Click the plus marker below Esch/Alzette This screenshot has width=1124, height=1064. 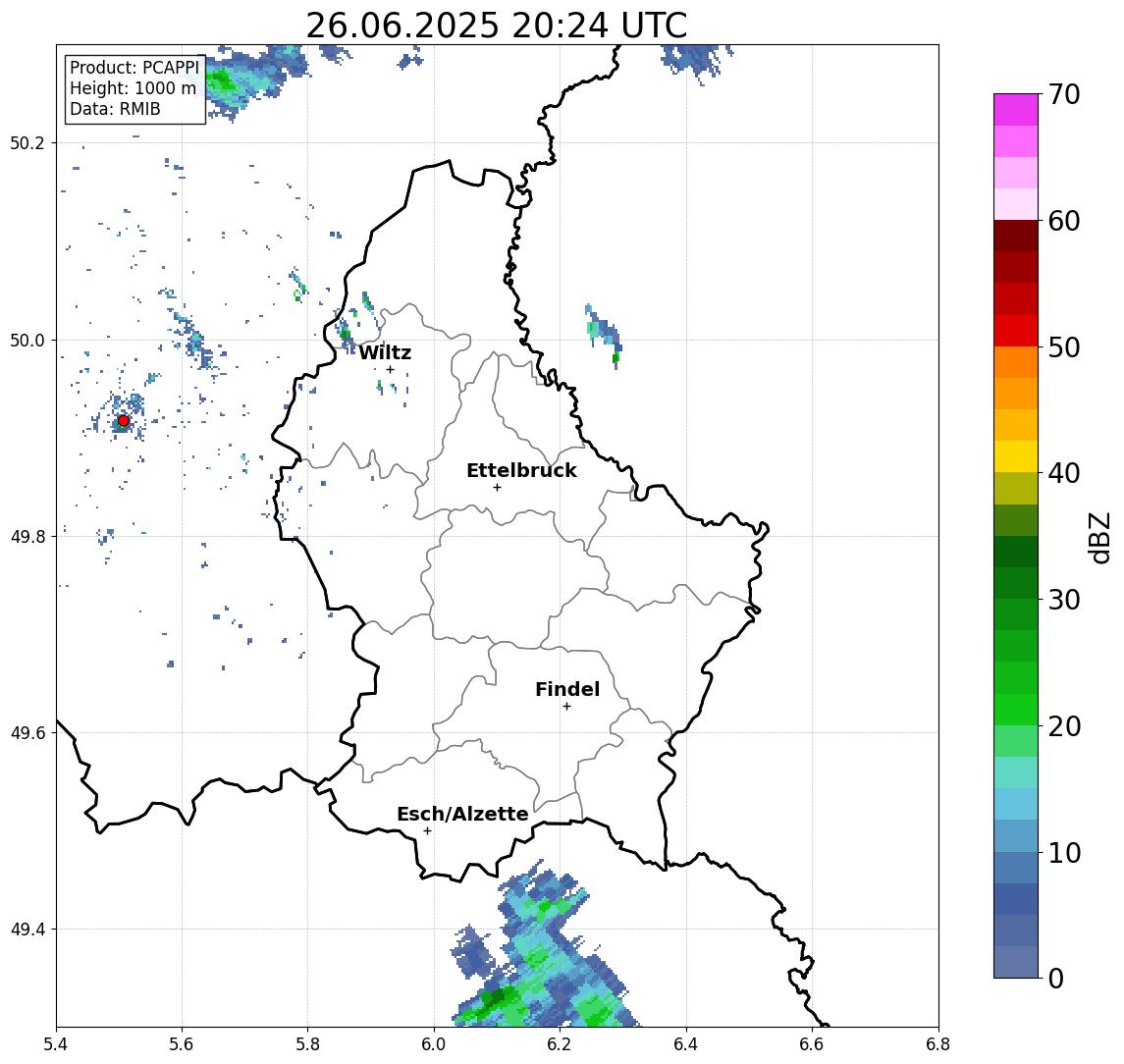427,831
